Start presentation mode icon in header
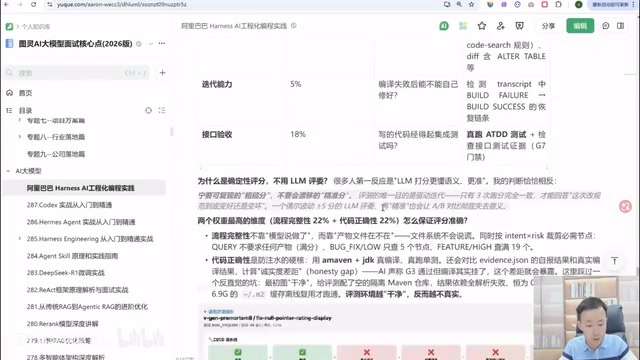 coord(519,26)
